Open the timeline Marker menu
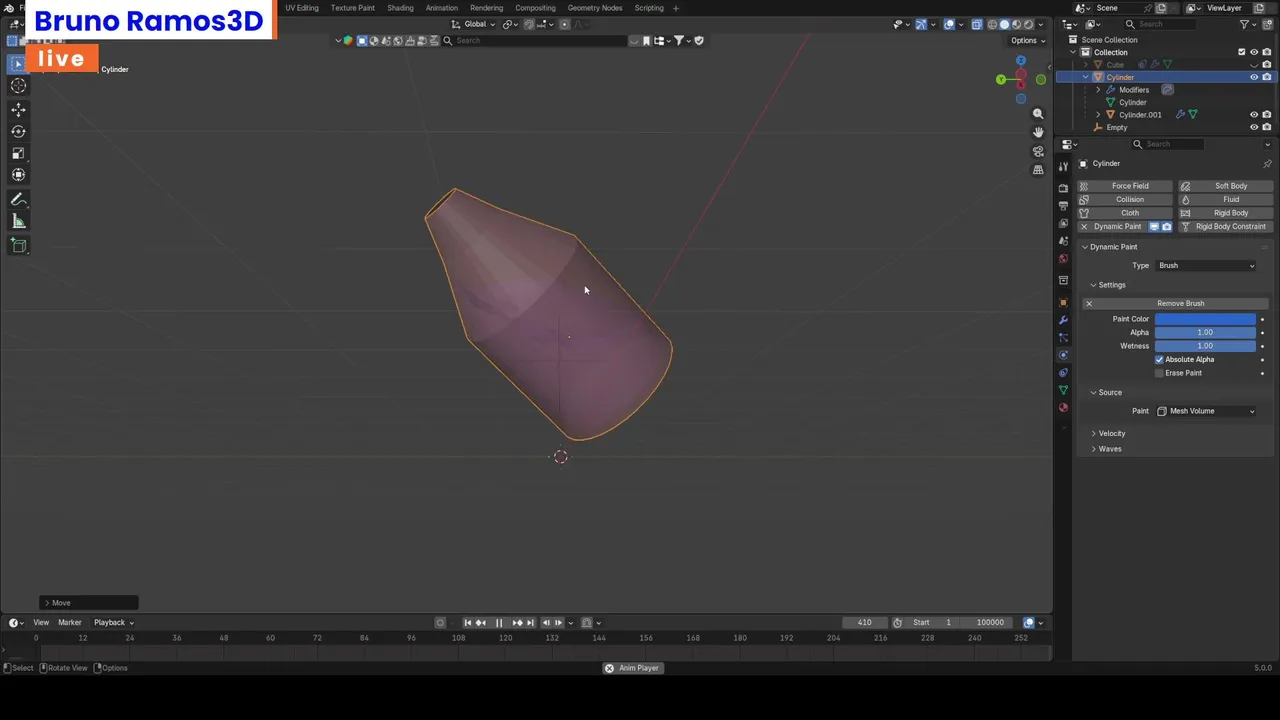The image size is (1280, 720). (x=70, y=623)
